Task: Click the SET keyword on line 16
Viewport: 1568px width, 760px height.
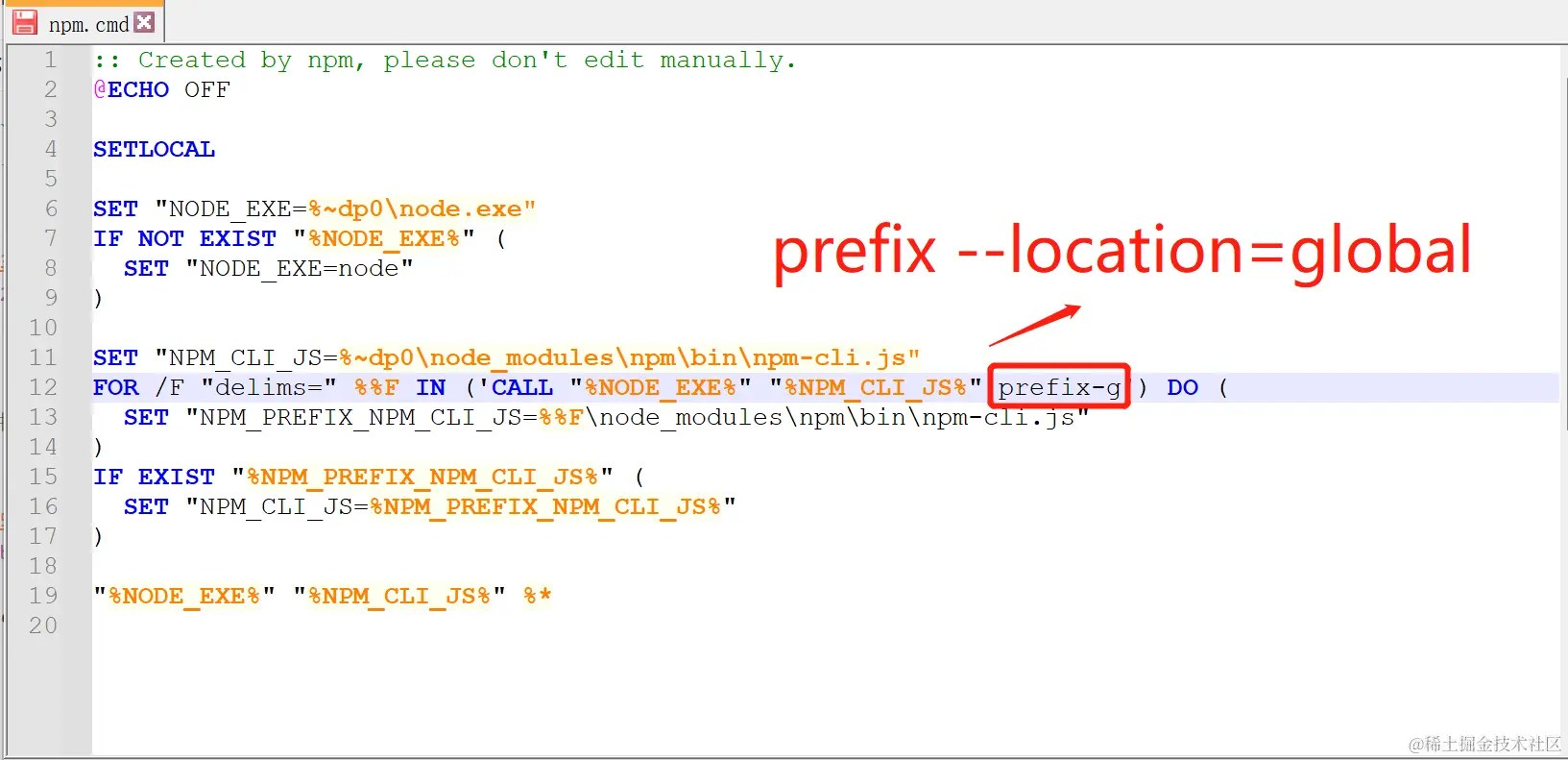Action: click(x=146, y=506)
